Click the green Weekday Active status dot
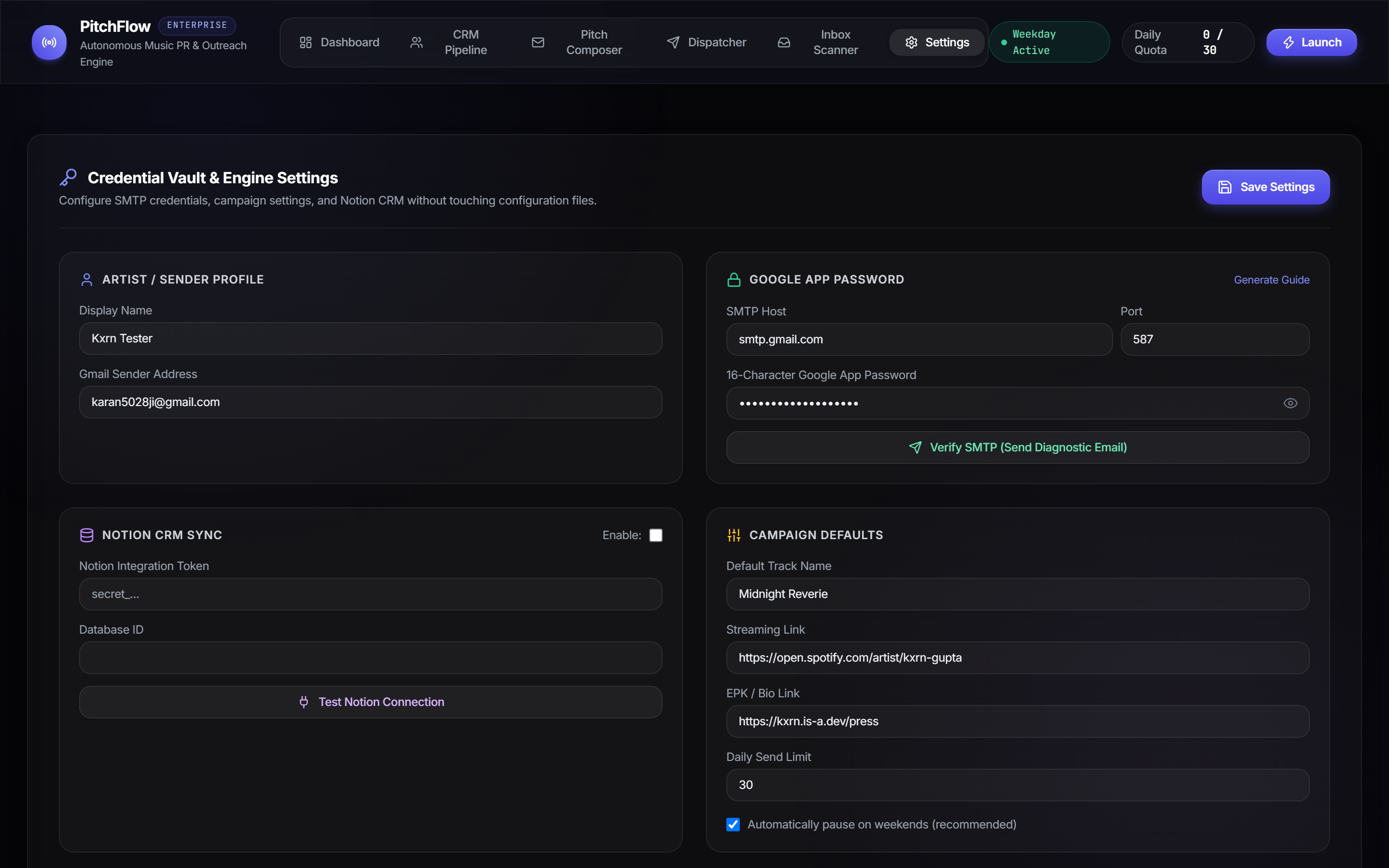Viewport: 1389px width, 868px height. [x=1004, y=42]
